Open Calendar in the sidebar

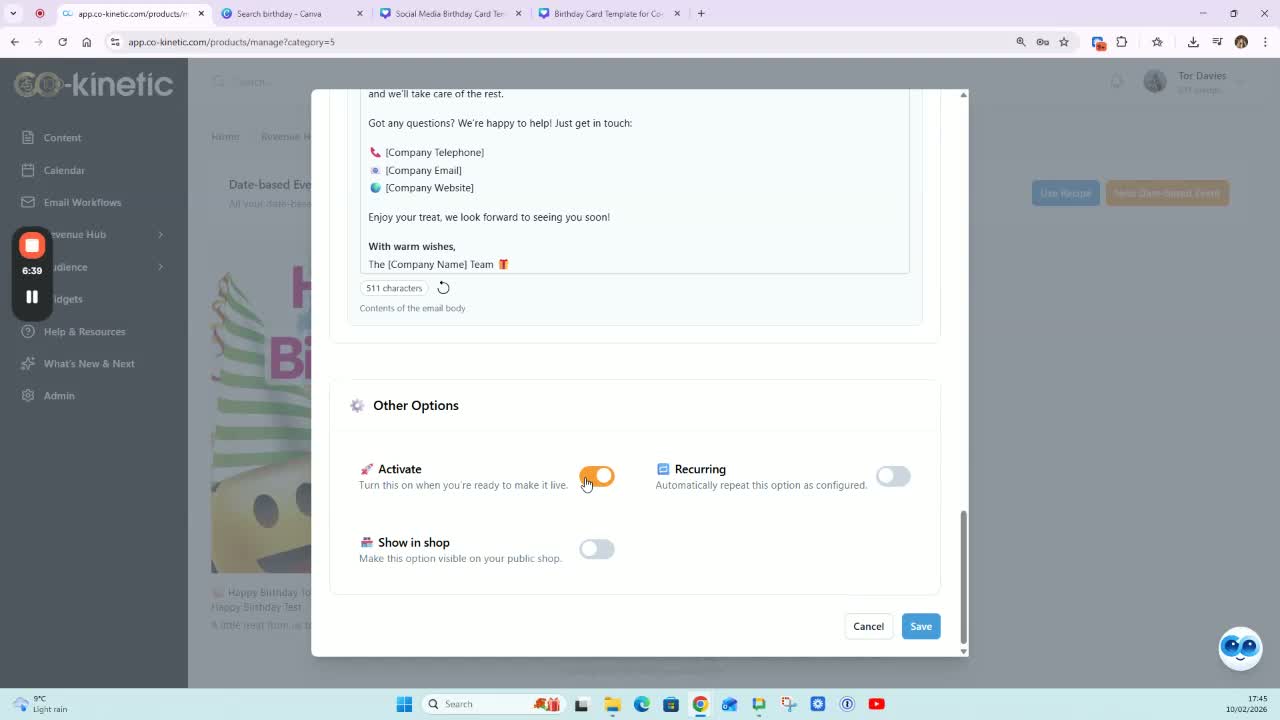point(64,170)
